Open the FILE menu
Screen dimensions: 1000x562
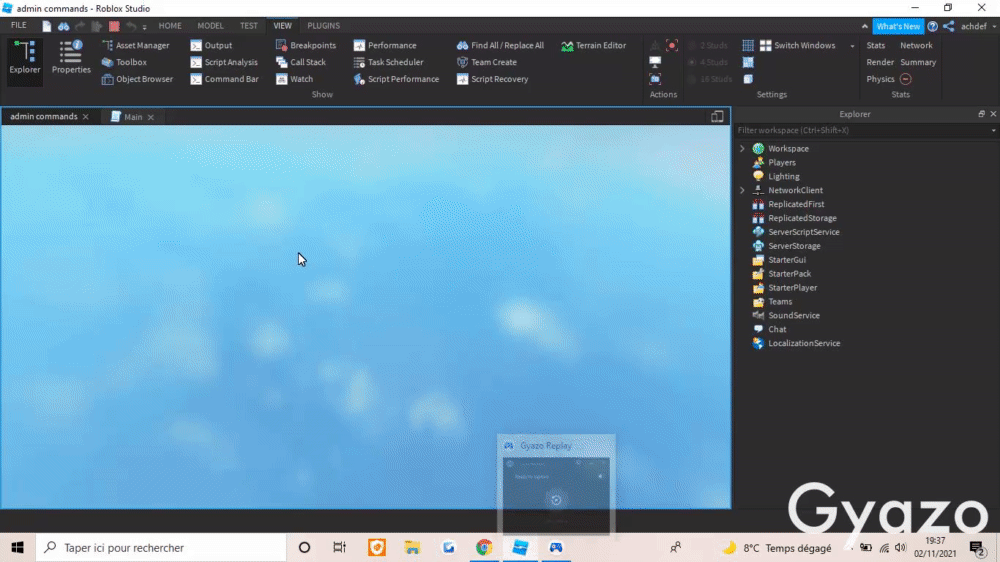[x=18, y=26]
